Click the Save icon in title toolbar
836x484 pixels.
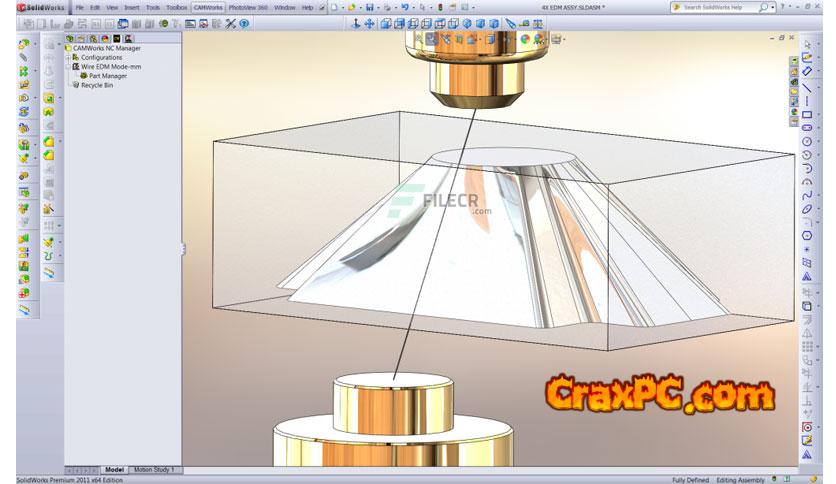(x=369, y=7)
